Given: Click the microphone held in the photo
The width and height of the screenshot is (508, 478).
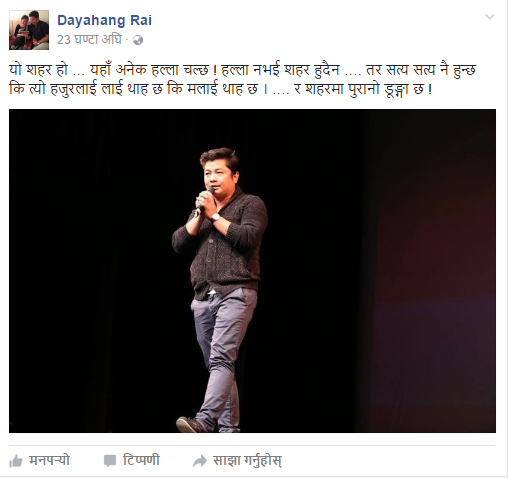Looking at the screenshot, I should pos(204,201).
